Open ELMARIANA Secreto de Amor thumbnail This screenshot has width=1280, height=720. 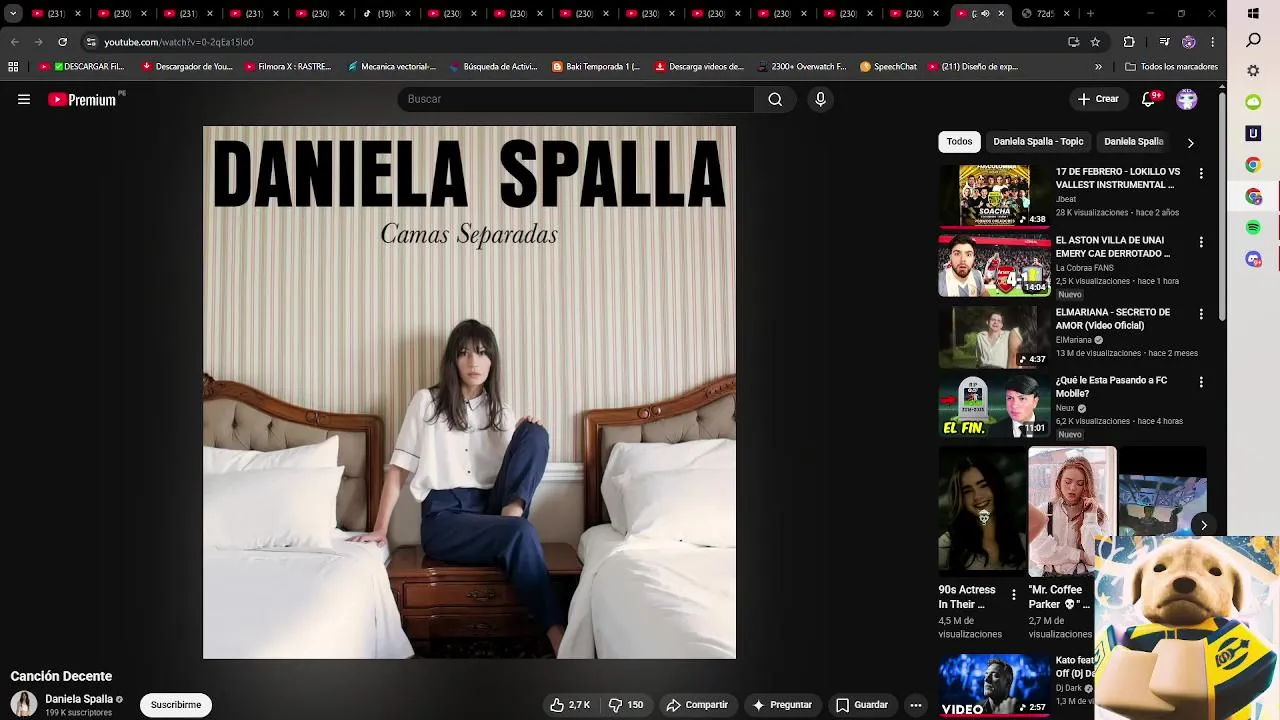pyautogui.click(x=994, y=337)
